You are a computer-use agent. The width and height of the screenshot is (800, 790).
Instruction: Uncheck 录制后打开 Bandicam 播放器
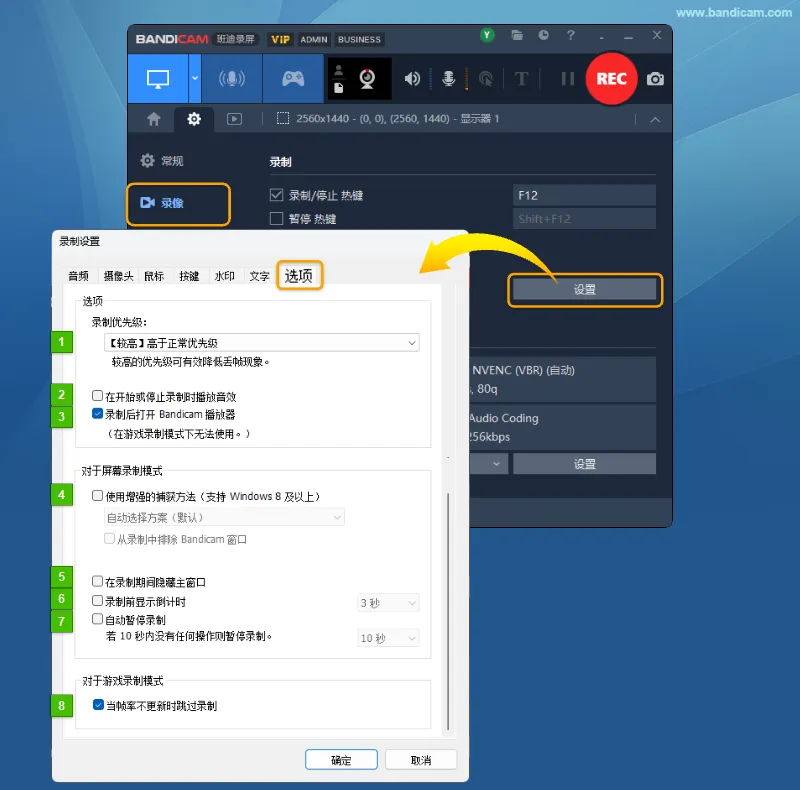(97, 414)
